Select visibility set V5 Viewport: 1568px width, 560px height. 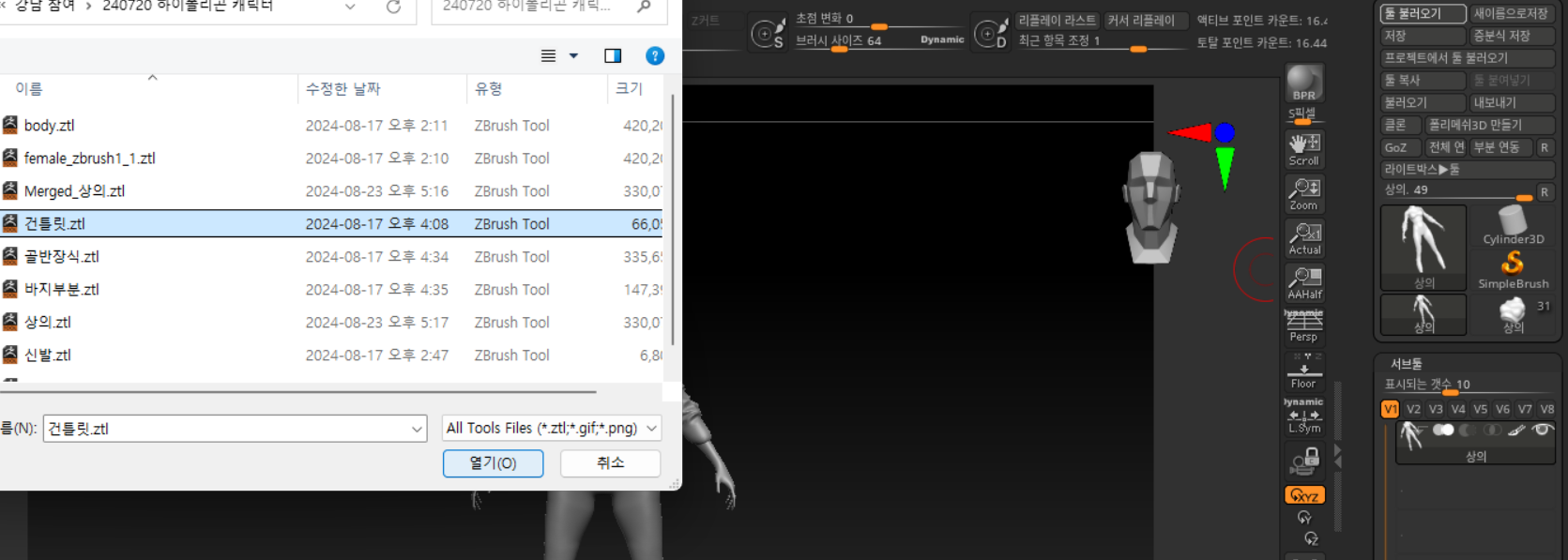[x=1480, y=409]
